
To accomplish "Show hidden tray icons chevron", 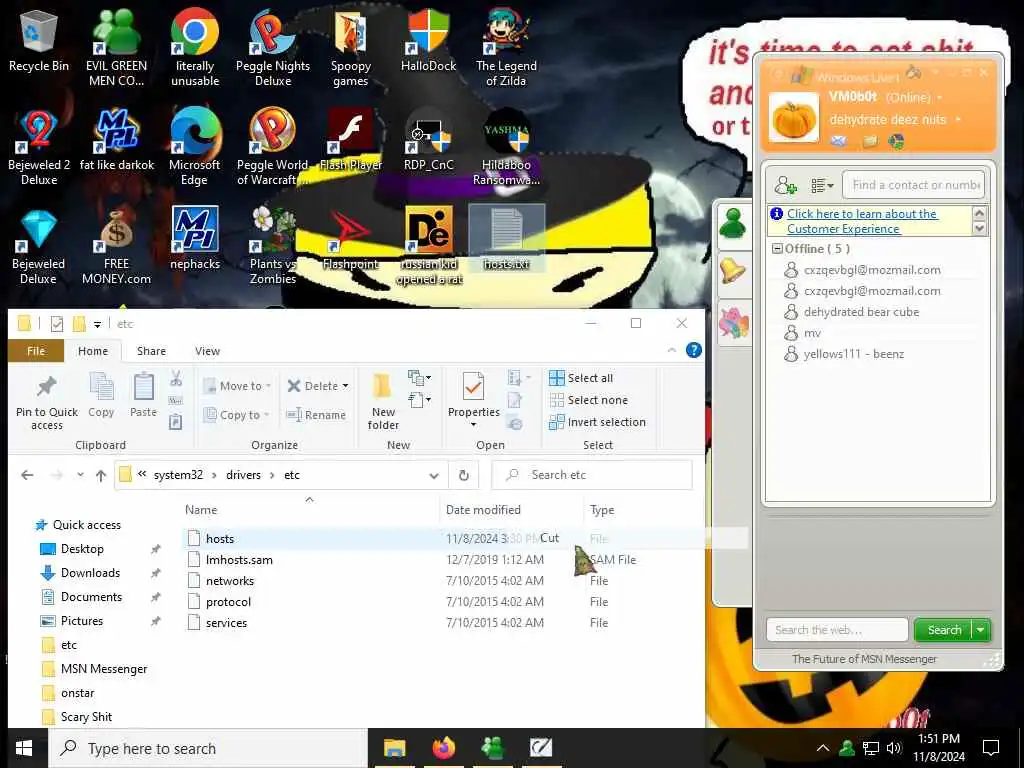I will (x=823, y=748).
